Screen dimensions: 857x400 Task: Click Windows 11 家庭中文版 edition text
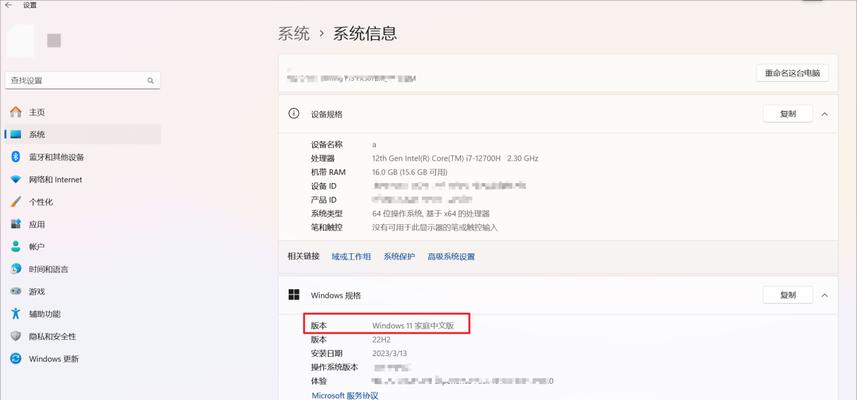(413, 325)
